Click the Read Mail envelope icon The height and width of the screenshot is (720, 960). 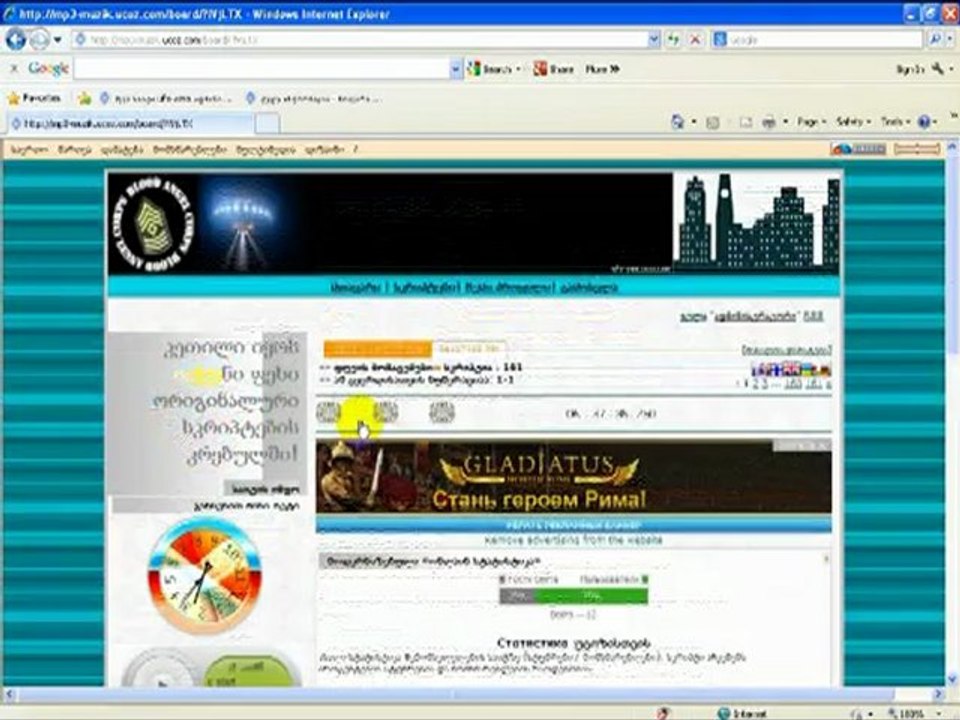pos(746,122)
